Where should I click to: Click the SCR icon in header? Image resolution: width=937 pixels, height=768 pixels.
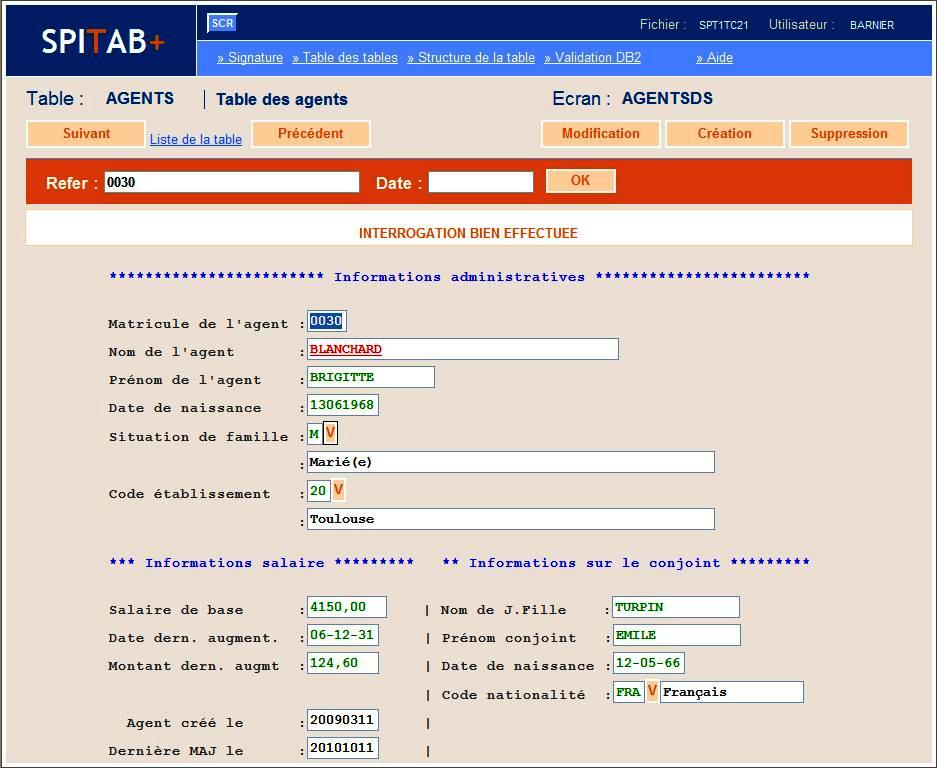pyautogui.click(x=221, y=23)
